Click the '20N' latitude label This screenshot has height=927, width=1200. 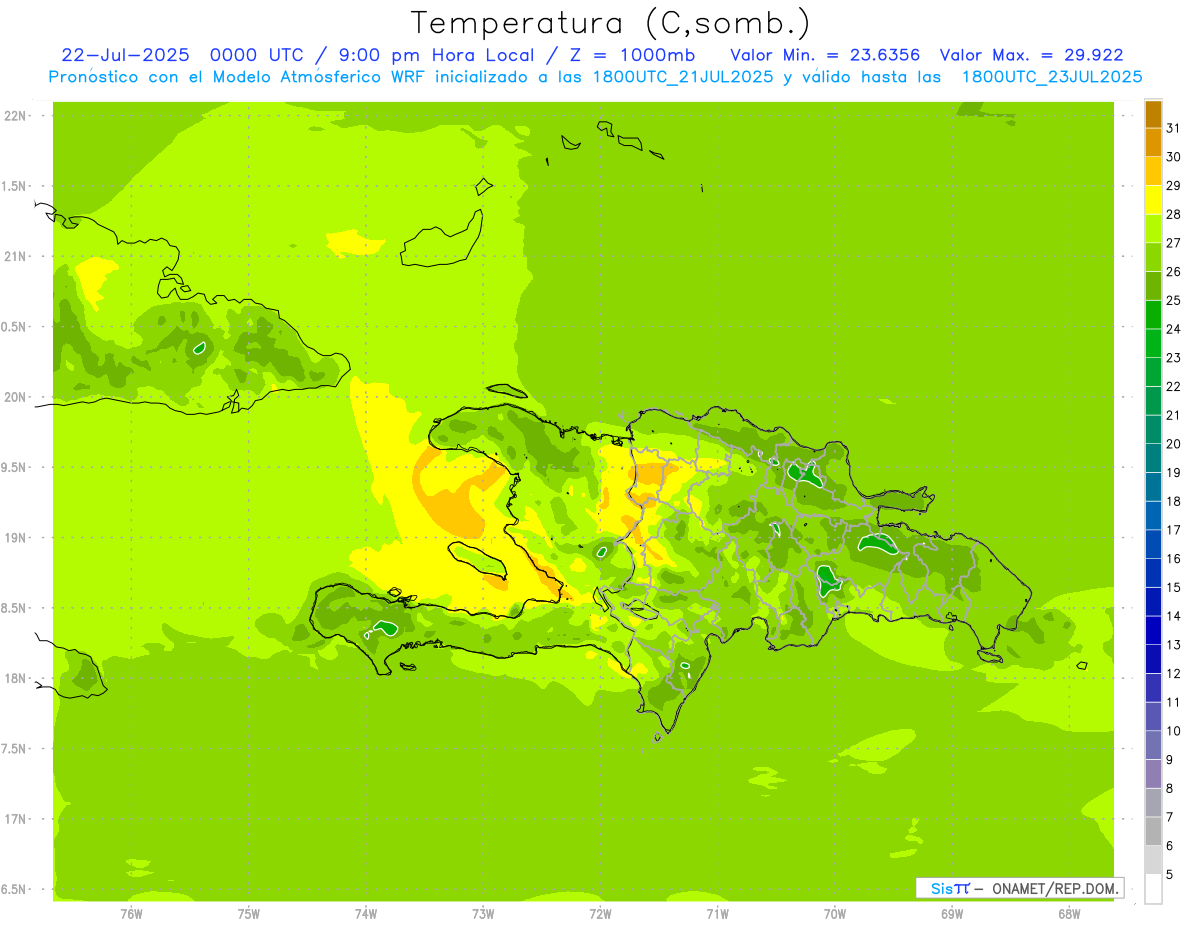click(x=15, y=397)
